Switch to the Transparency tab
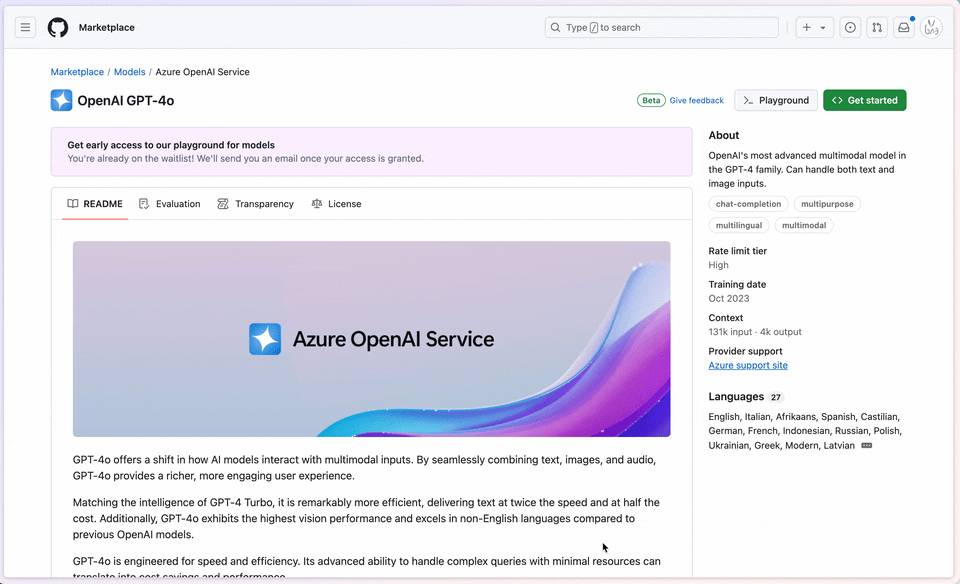The width and height of the screenshot is (960, 584). [255, 204]
